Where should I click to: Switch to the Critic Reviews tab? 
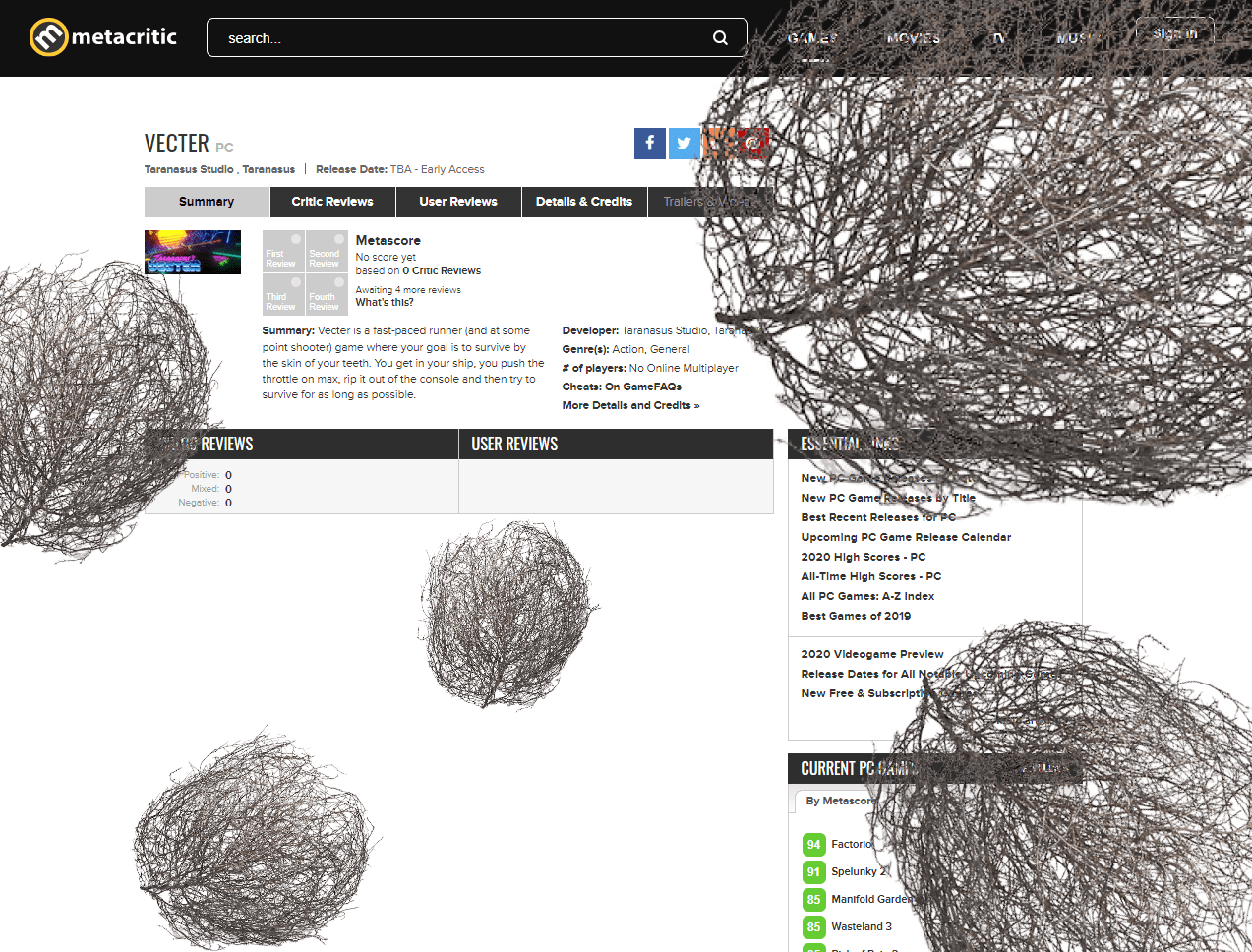click(x=332, y=202)
